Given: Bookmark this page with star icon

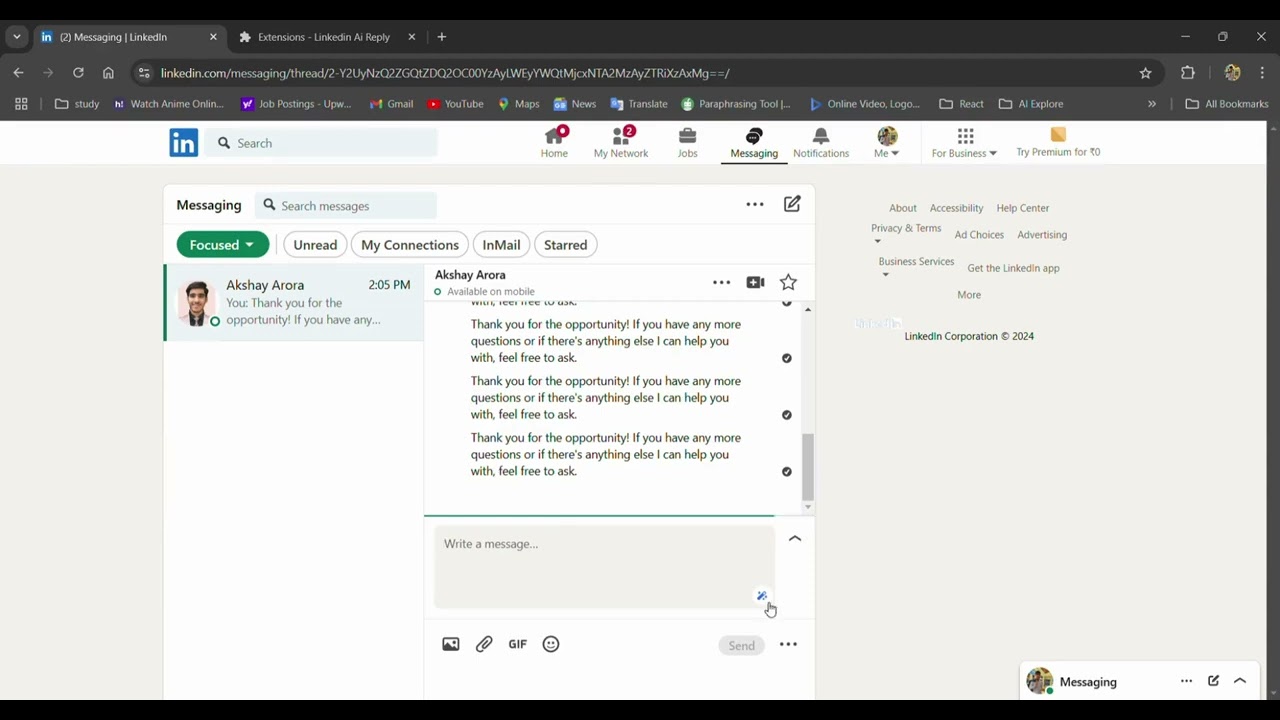Looking at the screenshot, I should (1145, 73).
